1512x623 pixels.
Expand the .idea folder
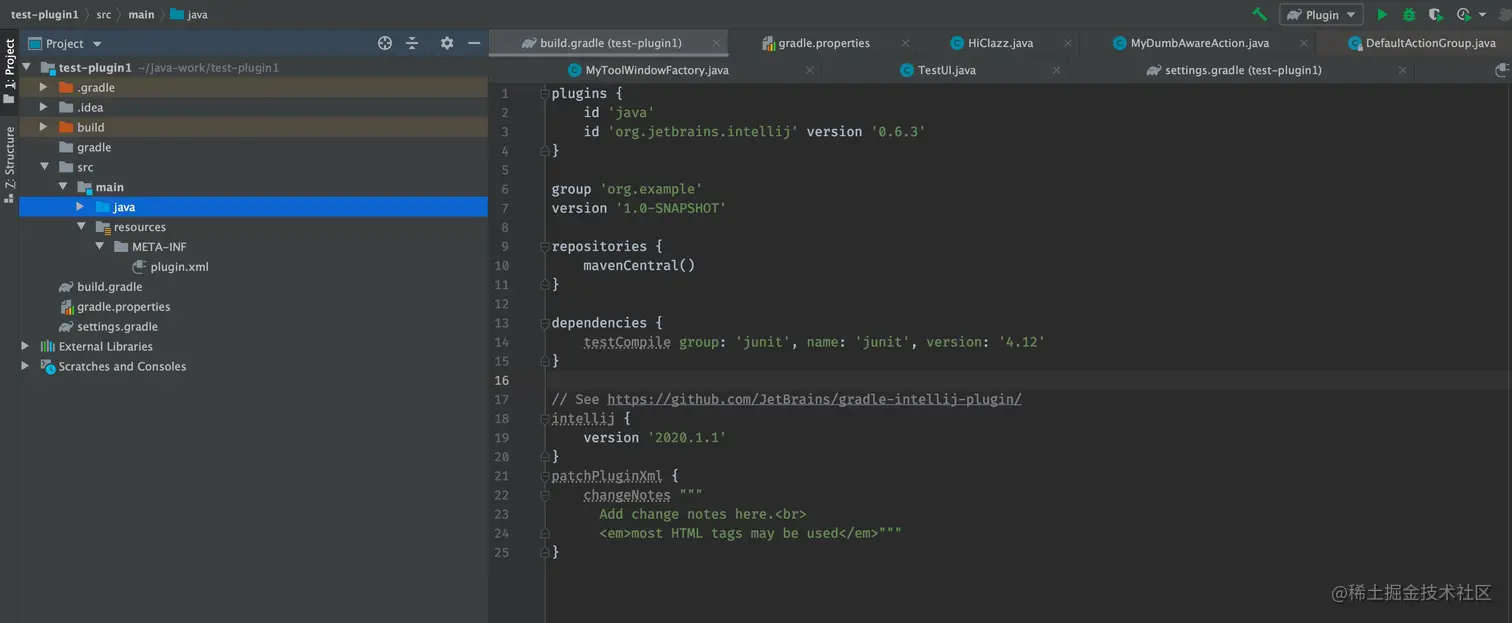coord(43,107)
